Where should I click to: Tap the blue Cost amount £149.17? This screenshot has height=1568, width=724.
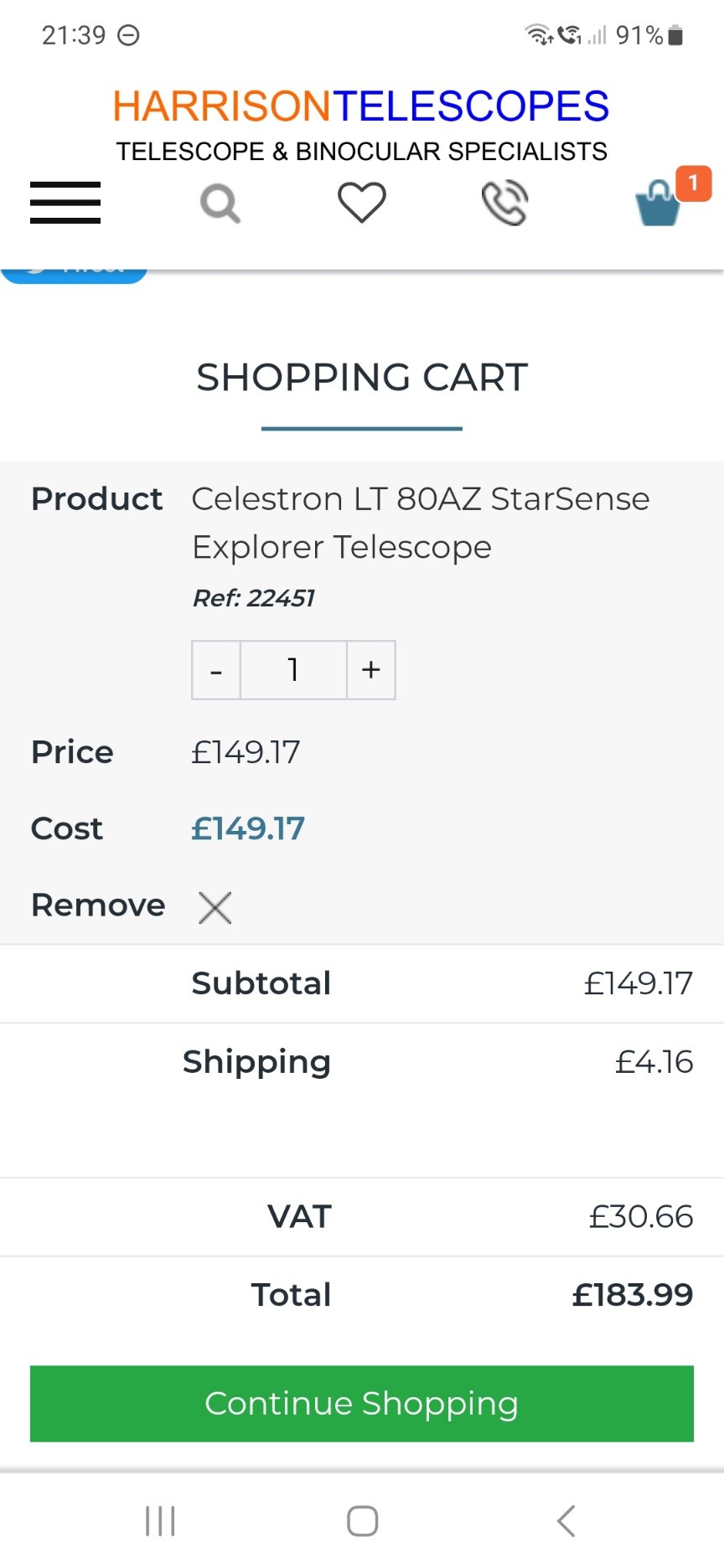pos(248,828)
